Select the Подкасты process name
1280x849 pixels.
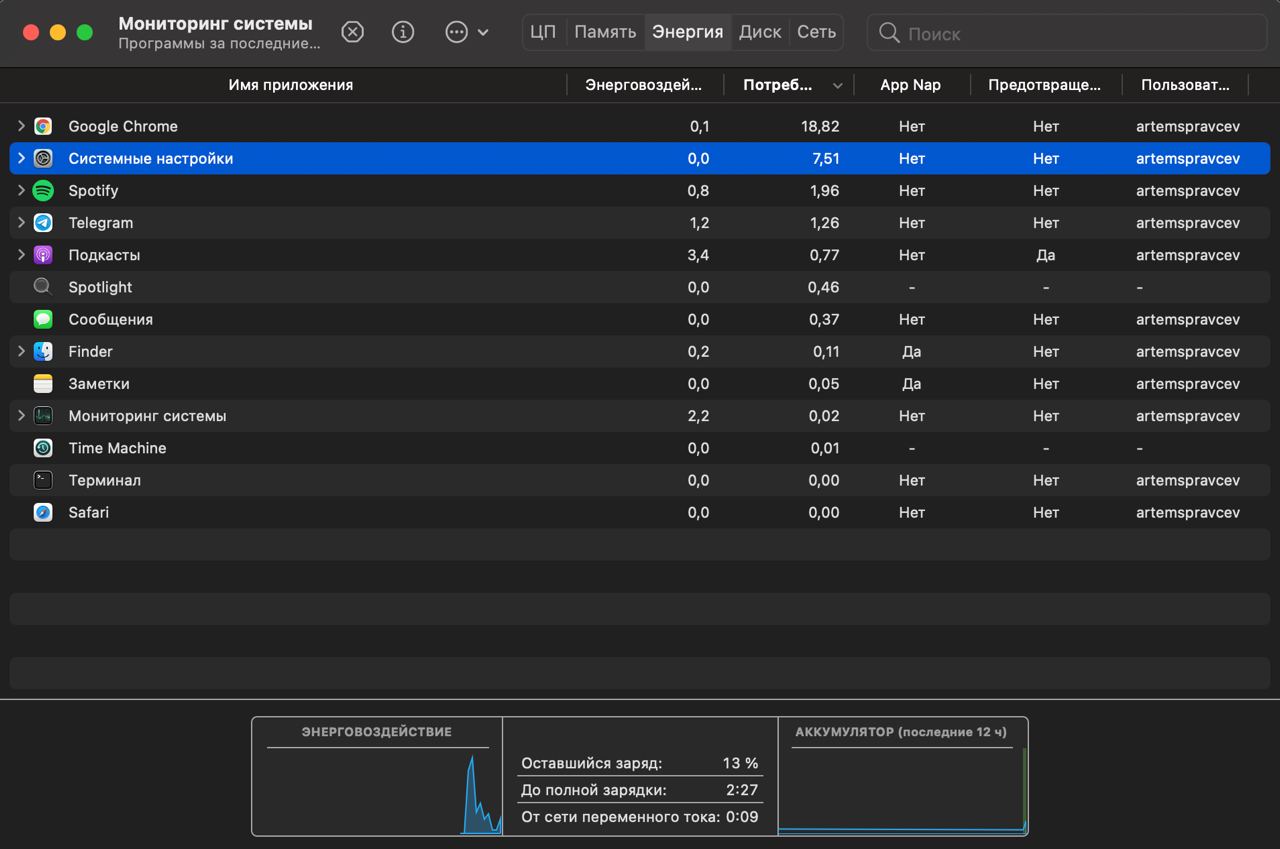tap(104, 254)
